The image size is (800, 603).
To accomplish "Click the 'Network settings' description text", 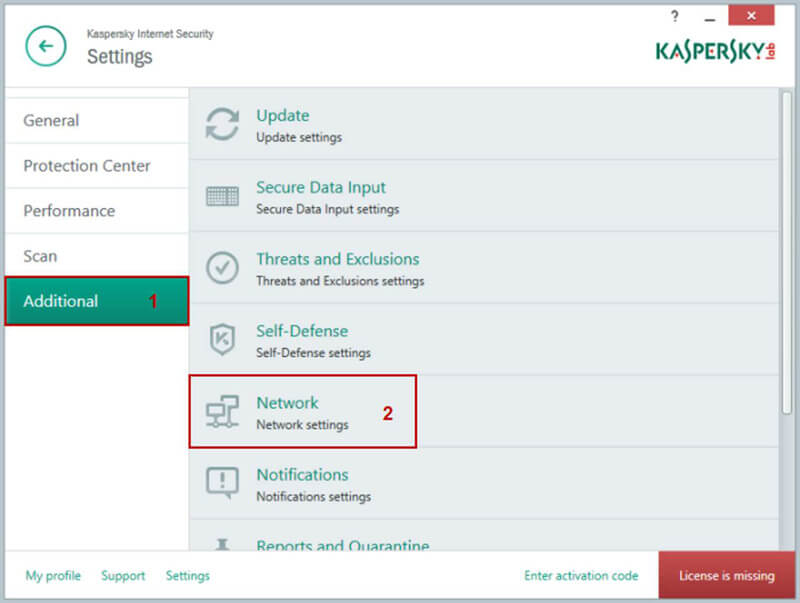I will pyautogui.click(x=303, y=425).
